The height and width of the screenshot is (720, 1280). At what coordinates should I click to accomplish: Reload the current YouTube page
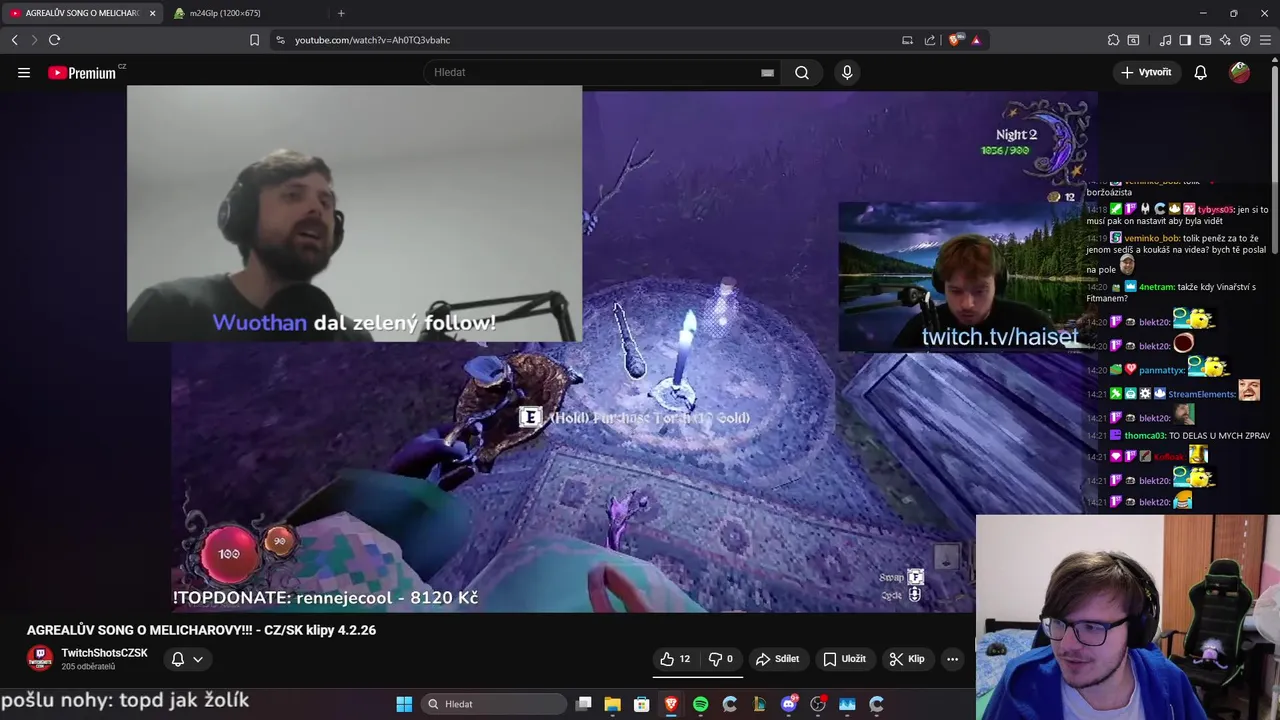[x=54, y=40]
